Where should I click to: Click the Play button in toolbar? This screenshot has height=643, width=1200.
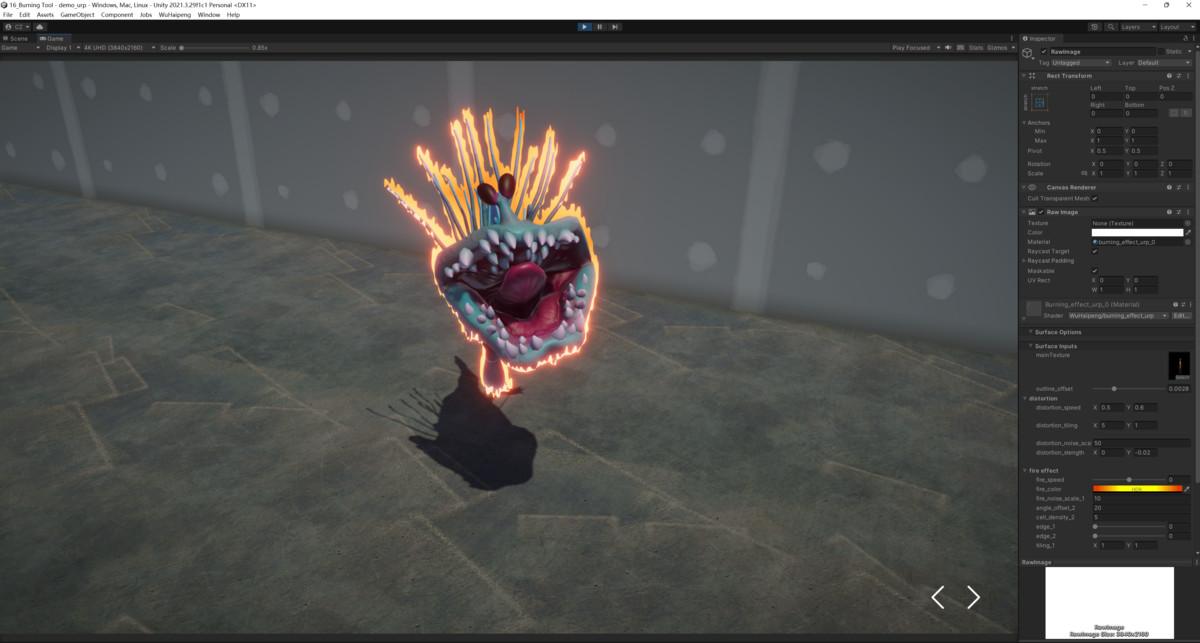tap(584, 27)
